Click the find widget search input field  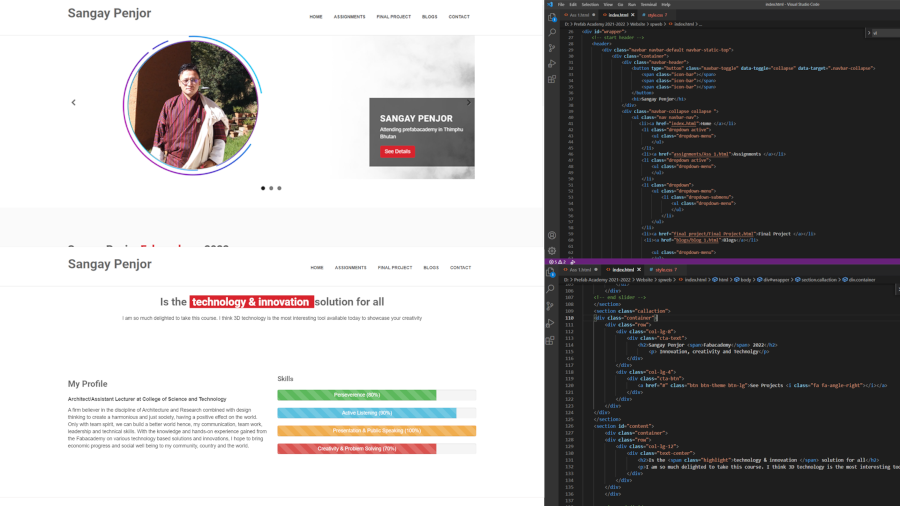(x=886, y=33)
